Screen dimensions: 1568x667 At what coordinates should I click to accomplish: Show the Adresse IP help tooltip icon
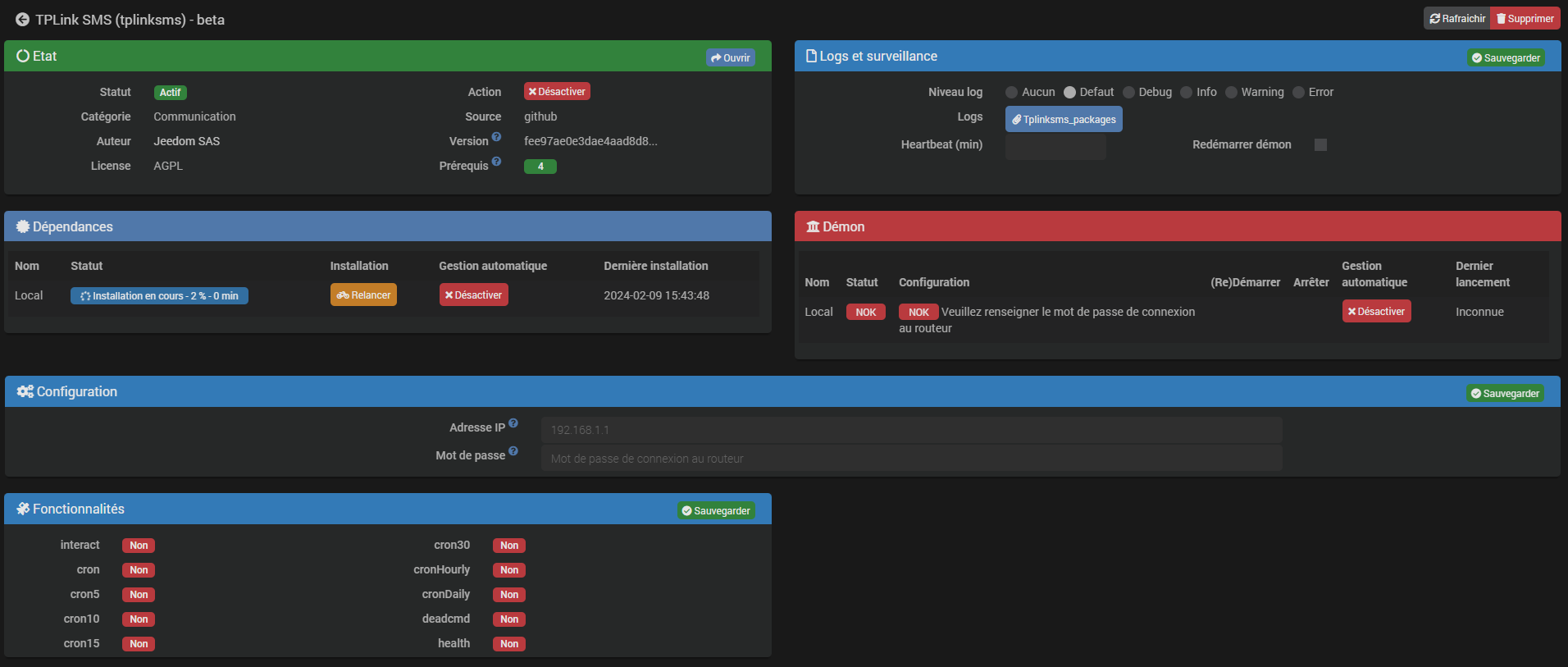513,423
